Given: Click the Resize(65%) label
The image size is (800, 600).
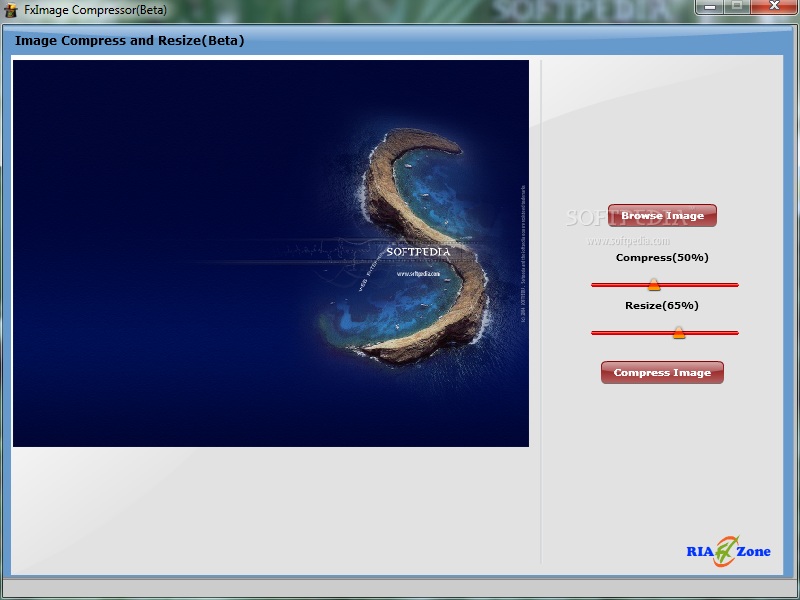Looking at the screenshot, I should (662, 306).
